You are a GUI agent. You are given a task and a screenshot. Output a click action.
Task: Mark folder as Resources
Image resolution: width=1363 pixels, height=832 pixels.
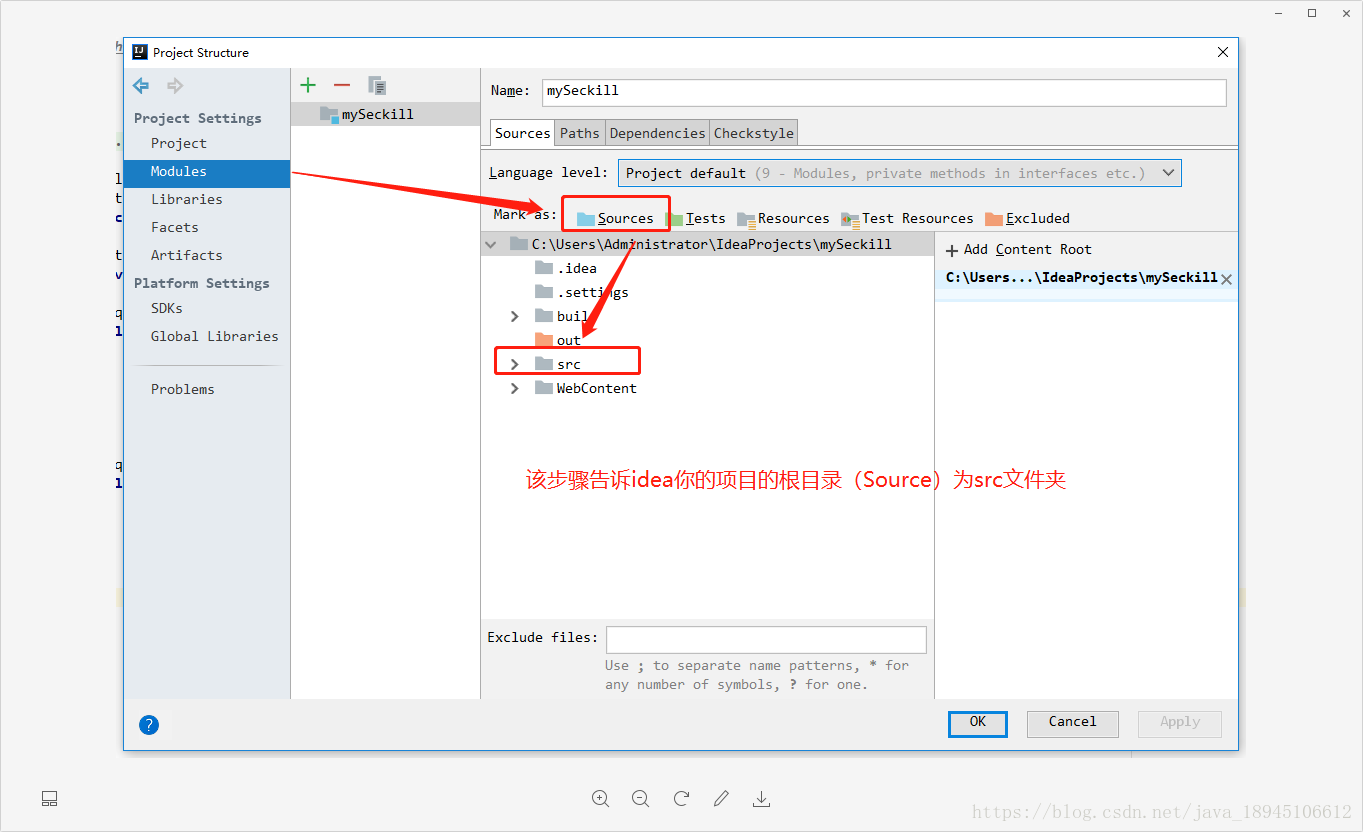[x=783, y=218]
